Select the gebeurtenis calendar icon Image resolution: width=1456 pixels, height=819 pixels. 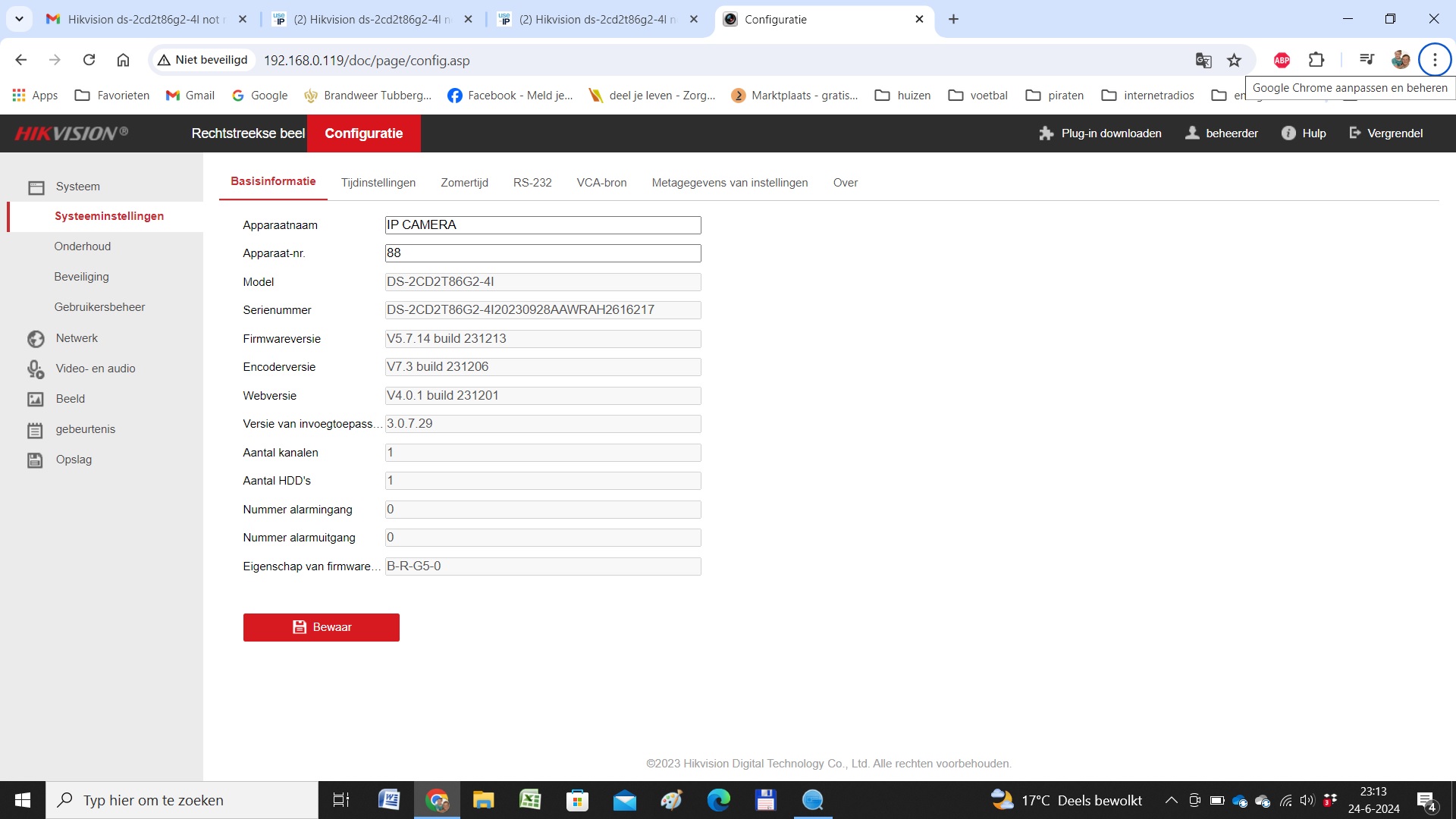click(x=36, y=430)
